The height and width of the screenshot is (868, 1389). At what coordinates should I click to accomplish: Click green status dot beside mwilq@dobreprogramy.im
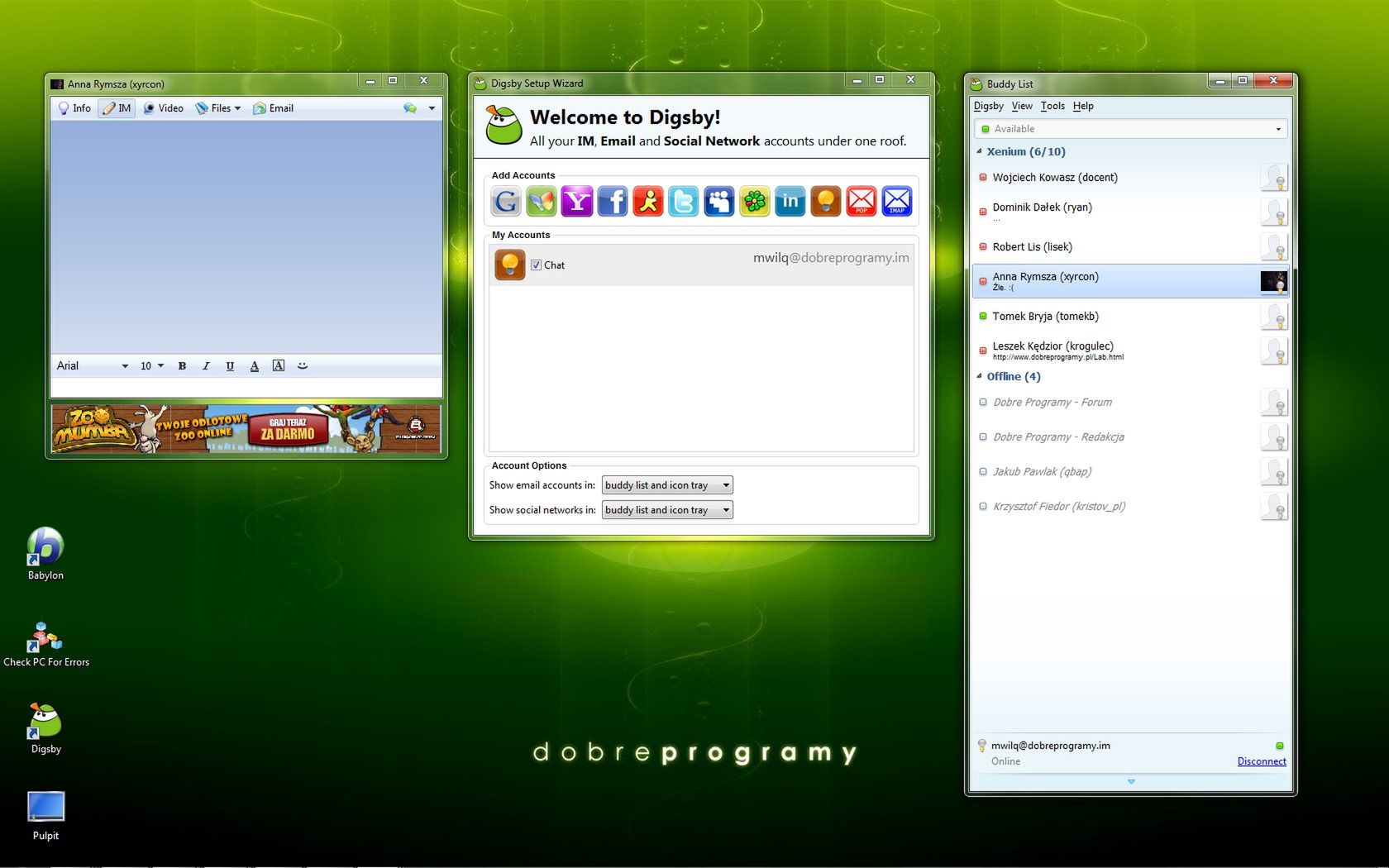pos(1280,746)
